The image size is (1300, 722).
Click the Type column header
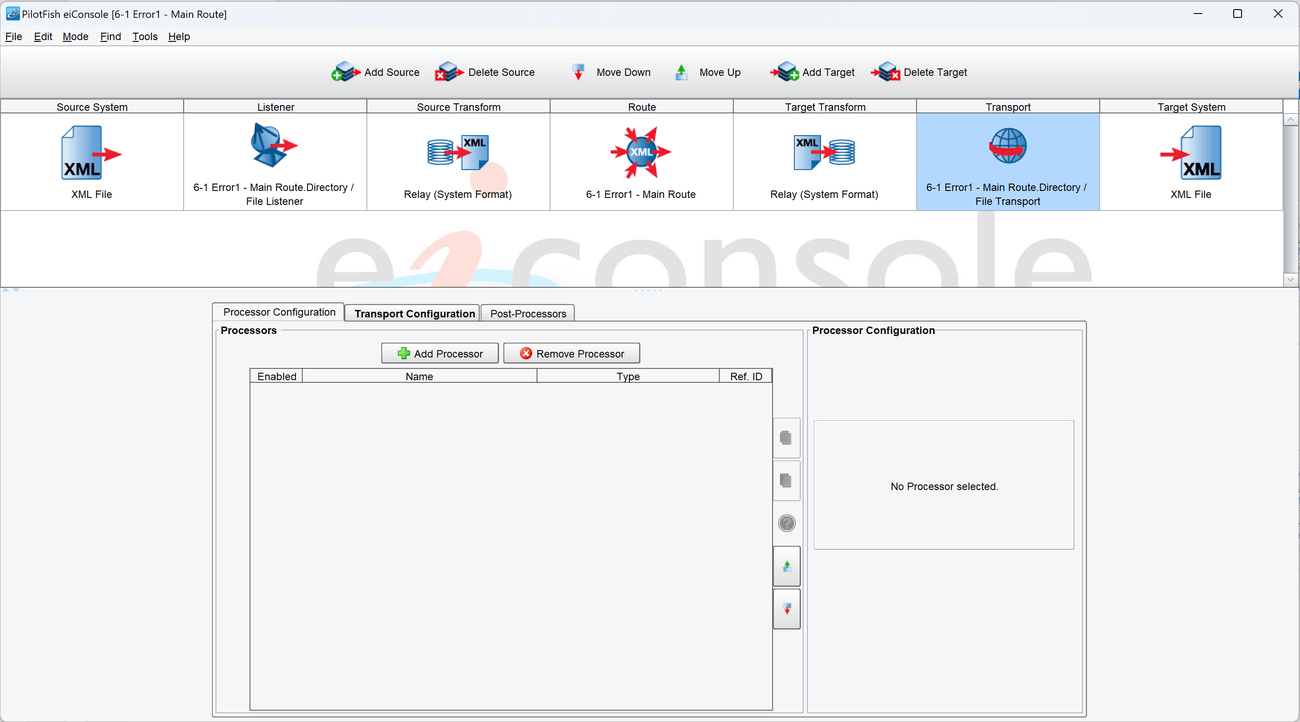(x=628, y=376)
